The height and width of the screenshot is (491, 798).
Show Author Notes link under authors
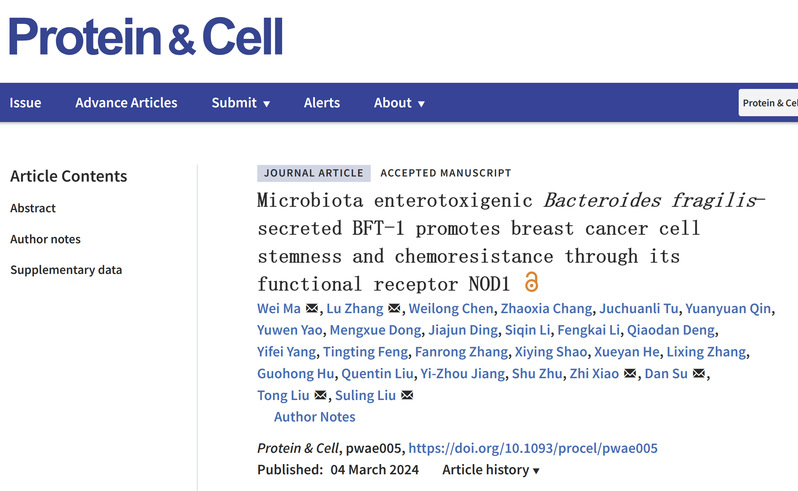315,417
